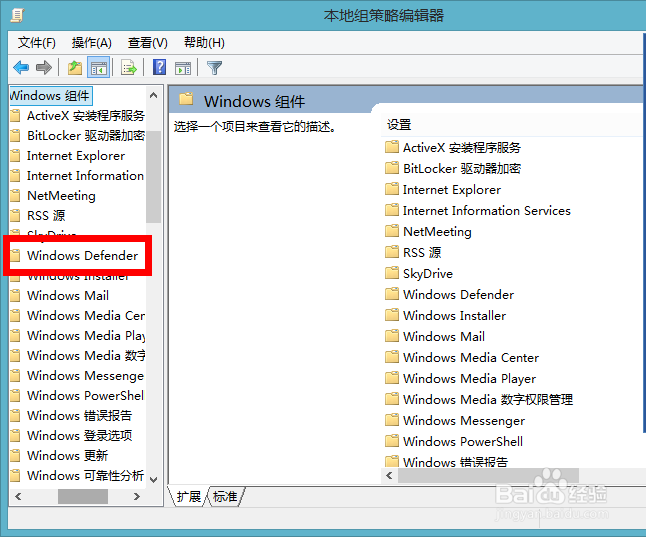This screenshot has height=537, width=646.
Task: Click tree pane vertical scrollbar thumb
Action: (154, 176)
